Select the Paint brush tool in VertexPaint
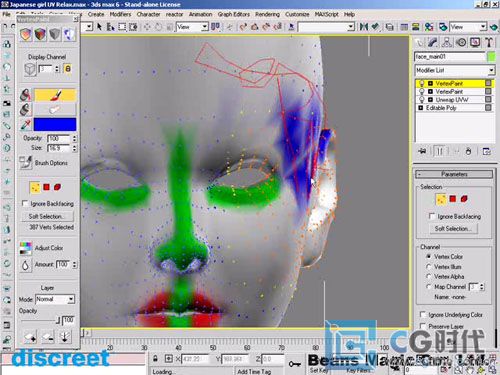500x375 pixels. [x=55, y=95]
